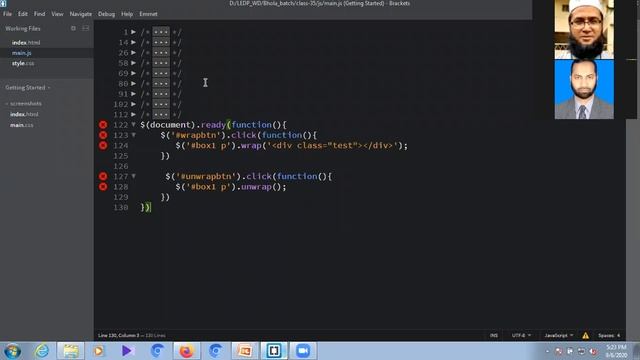Collapse the code block at line 123
This screenshot has height=360, width=640.
[x=133, y=135]
